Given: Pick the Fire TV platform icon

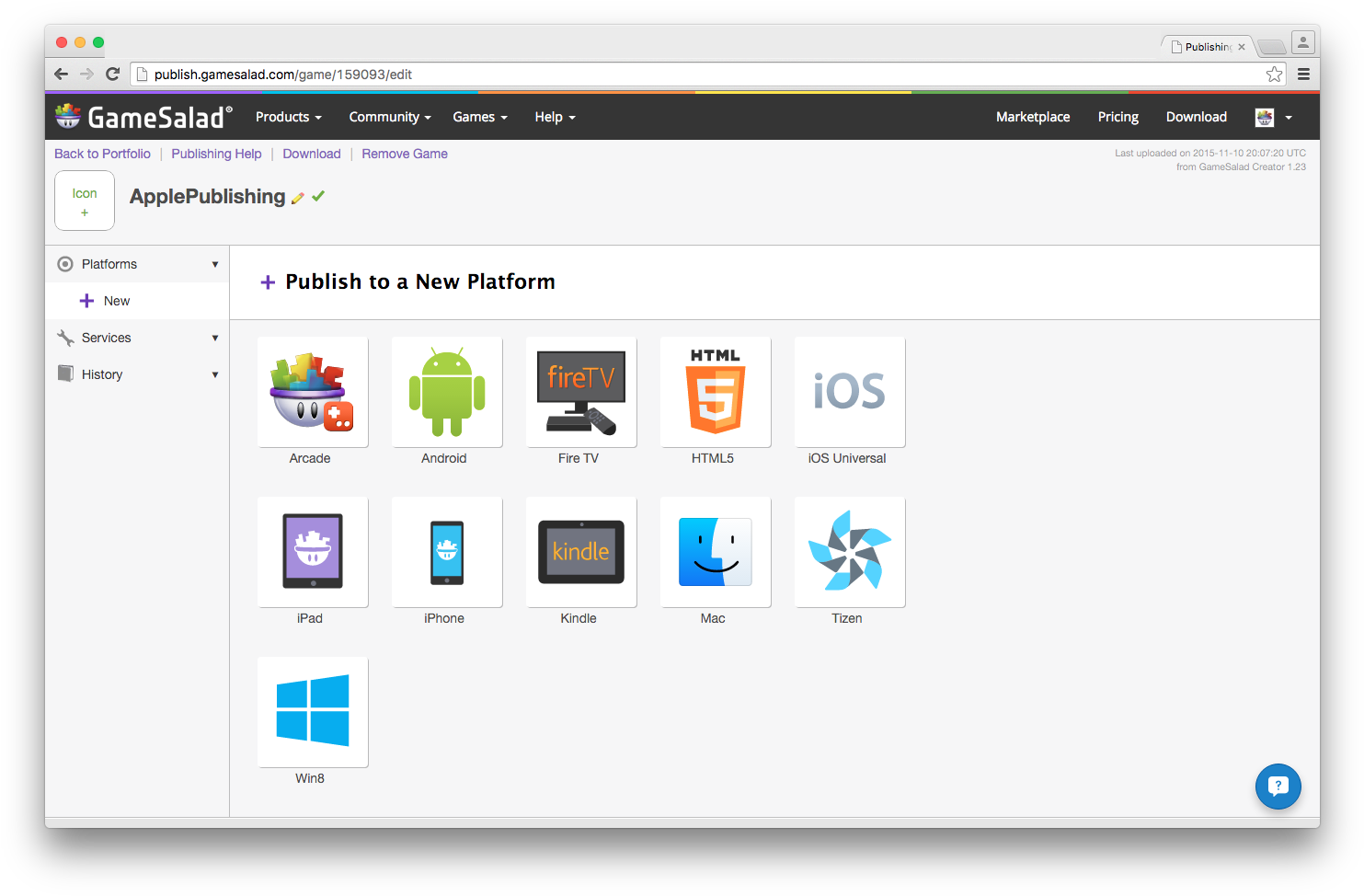Looking at the screenshot, I should (581, 392).
